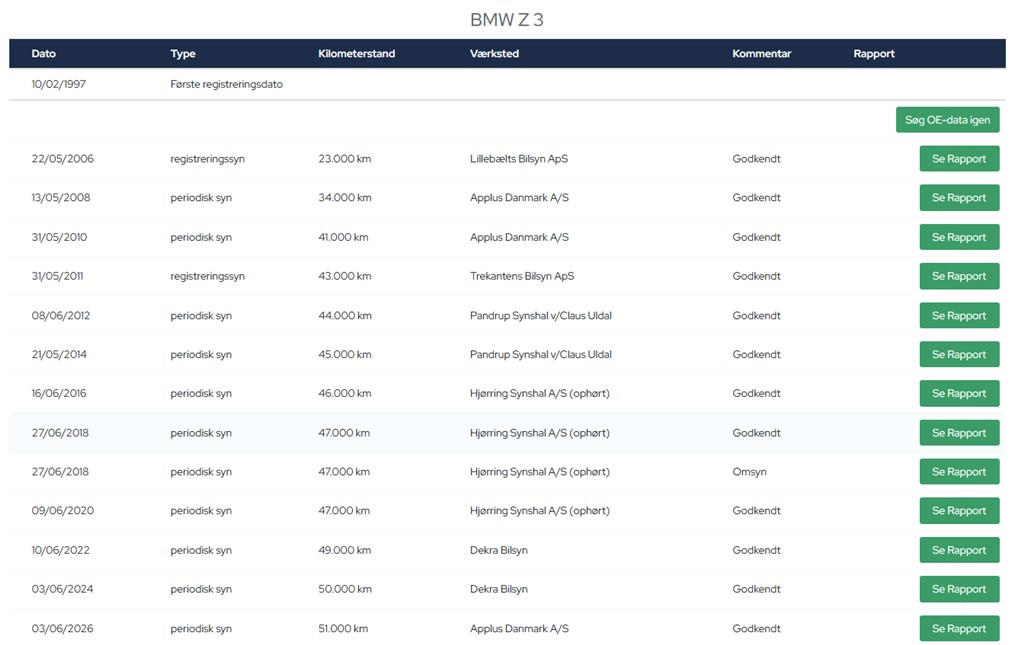
Task: Click the 43.000 km reading
Action: [x=345, y=276]
